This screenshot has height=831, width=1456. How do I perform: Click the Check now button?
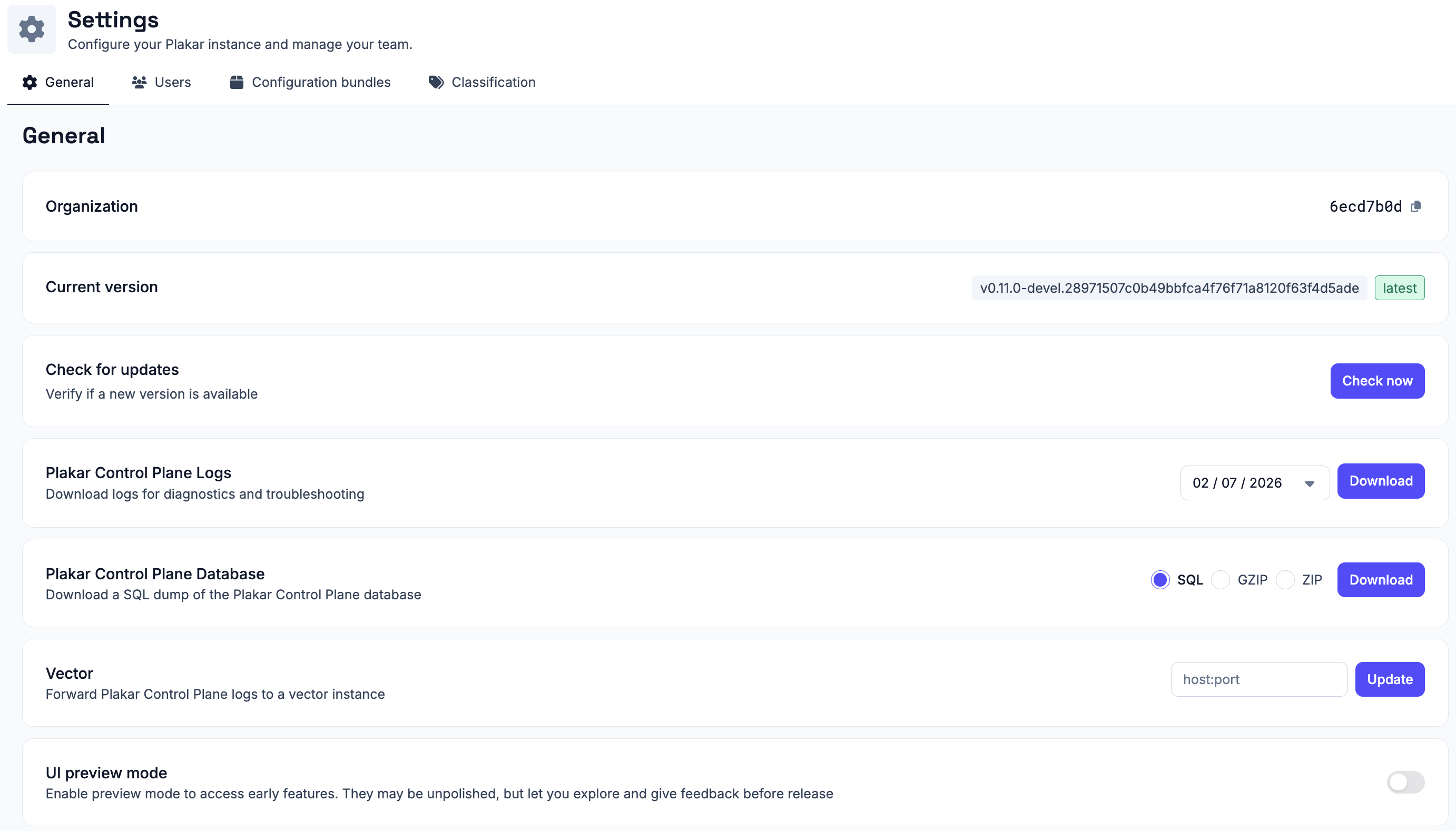click(x=1377, y=381)
